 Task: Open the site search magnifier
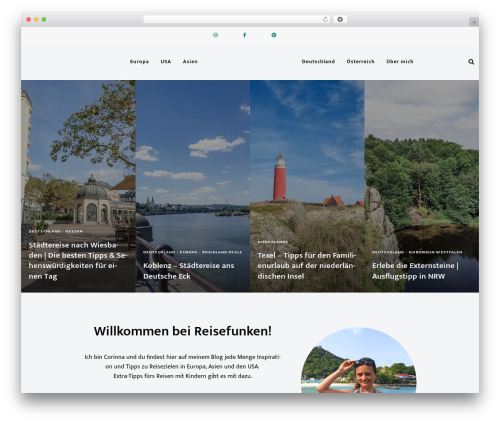click(x=471, y=62)
